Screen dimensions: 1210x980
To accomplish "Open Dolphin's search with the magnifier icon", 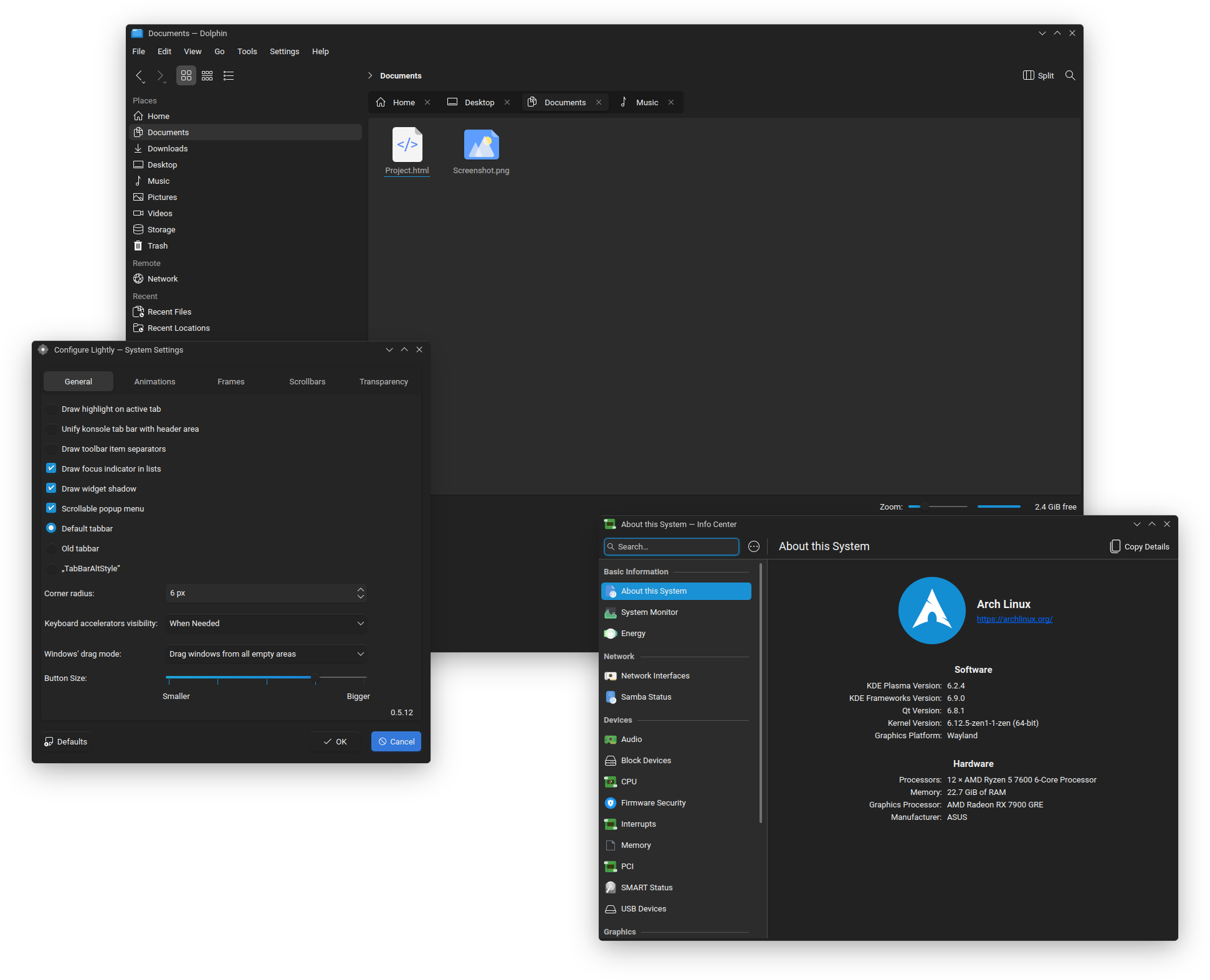I will click(1070, 75).
